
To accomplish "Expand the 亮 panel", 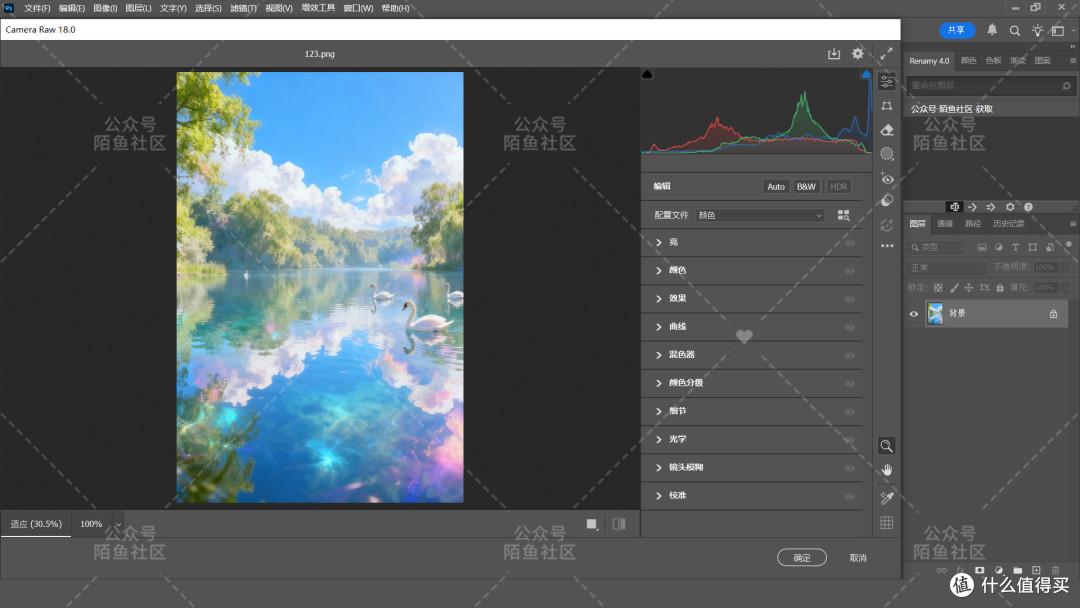I will (x=658, y=242).
